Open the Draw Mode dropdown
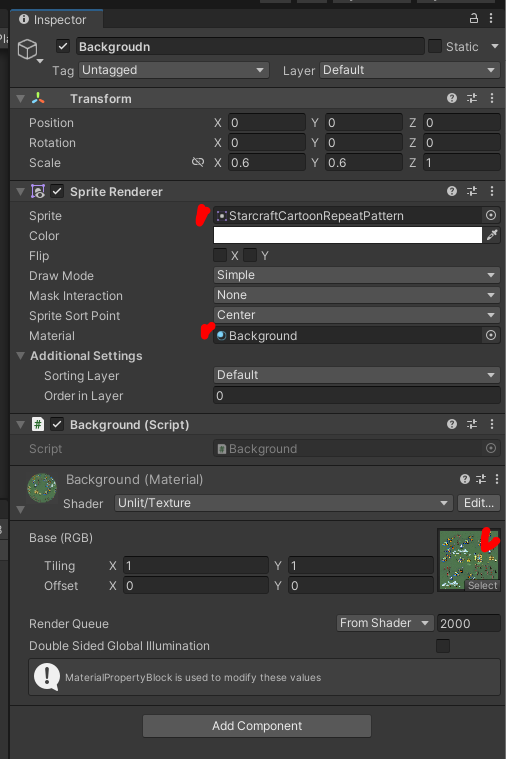This screenshot has width=506, height=759. pyautogui.click(x=356, y=275)
